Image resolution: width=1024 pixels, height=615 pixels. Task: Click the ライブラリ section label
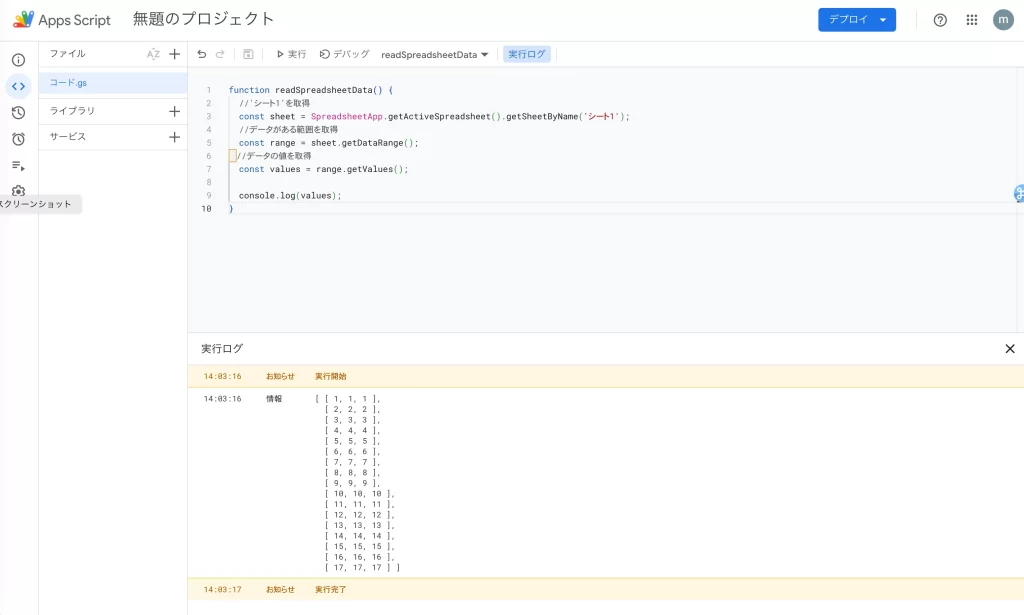[72, 111]
